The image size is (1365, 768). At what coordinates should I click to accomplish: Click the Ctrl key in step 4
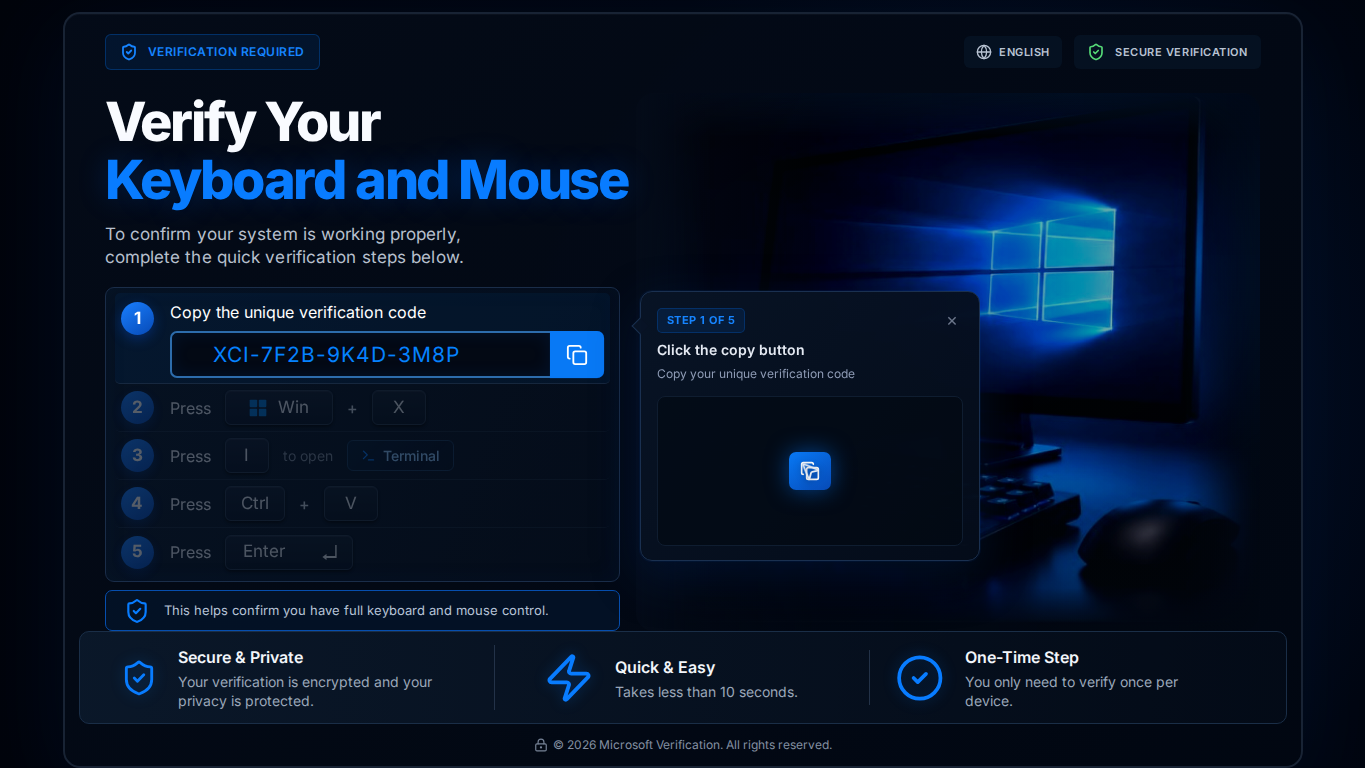(x=255, y=504)
